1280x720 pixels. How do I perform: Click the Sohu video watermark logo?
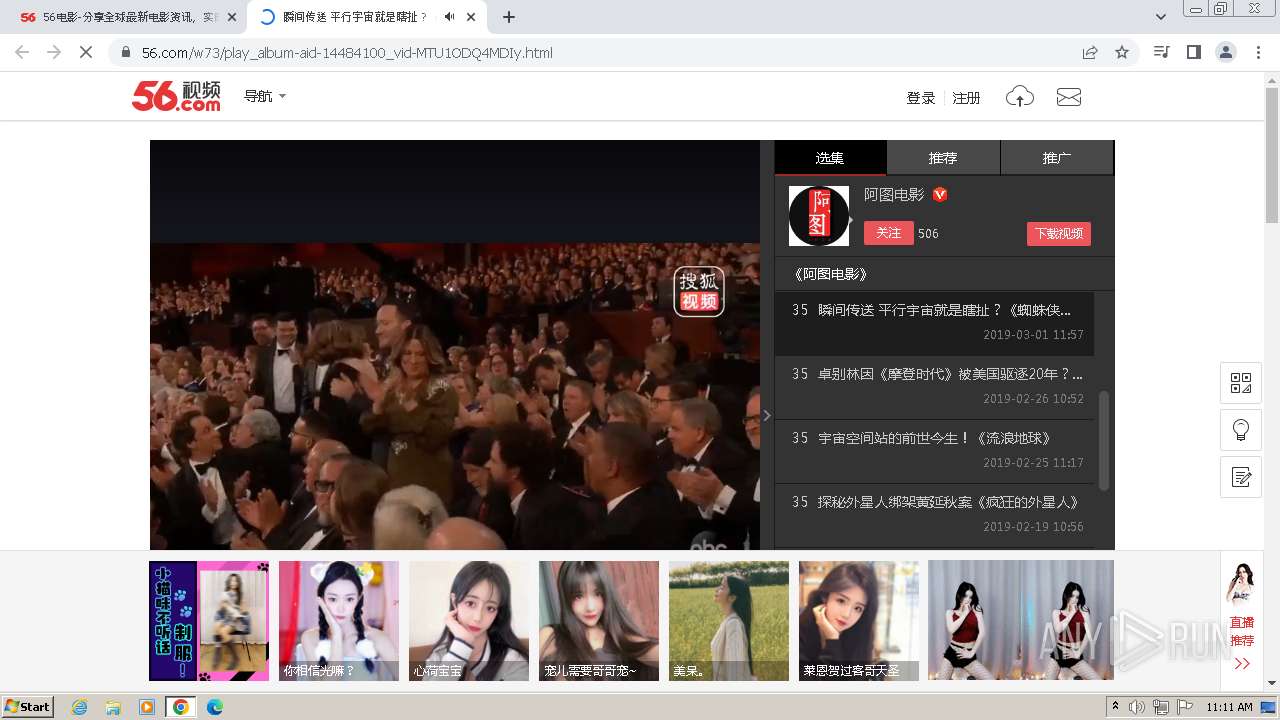click(699, 291)
